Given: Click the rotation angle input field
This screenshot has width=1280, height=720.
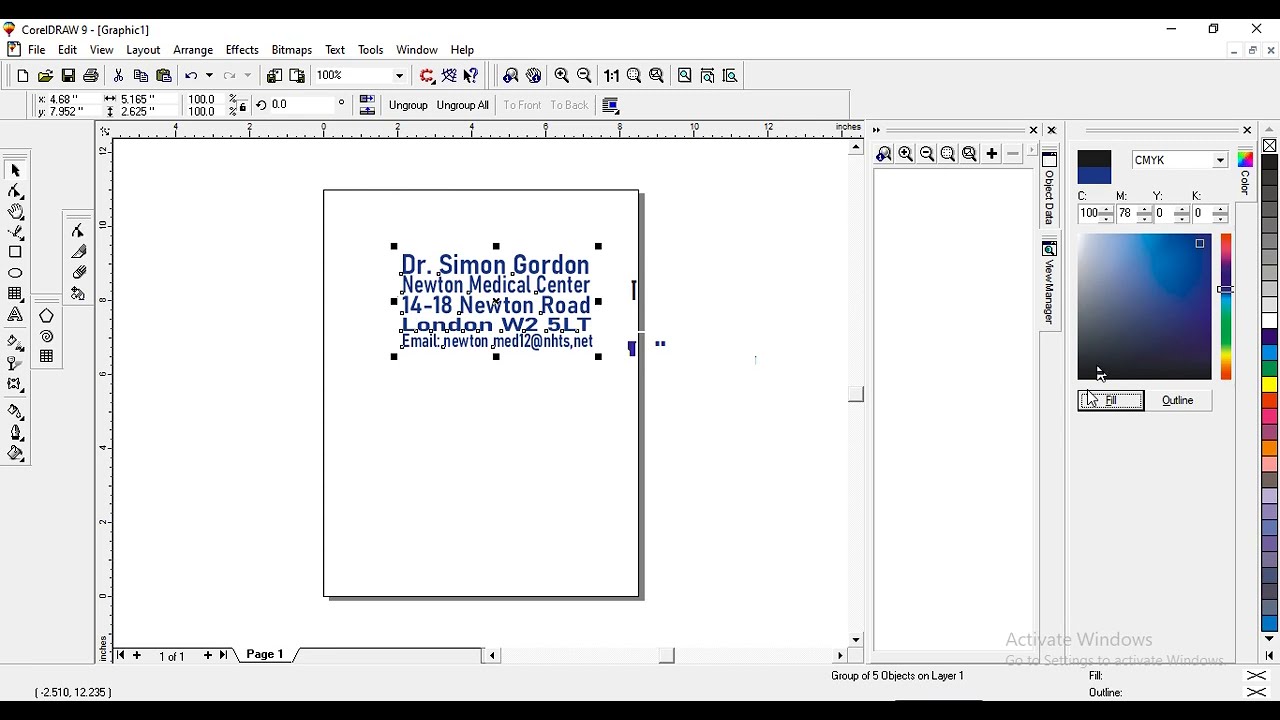Looking at the screenshot, I should 303,105.
